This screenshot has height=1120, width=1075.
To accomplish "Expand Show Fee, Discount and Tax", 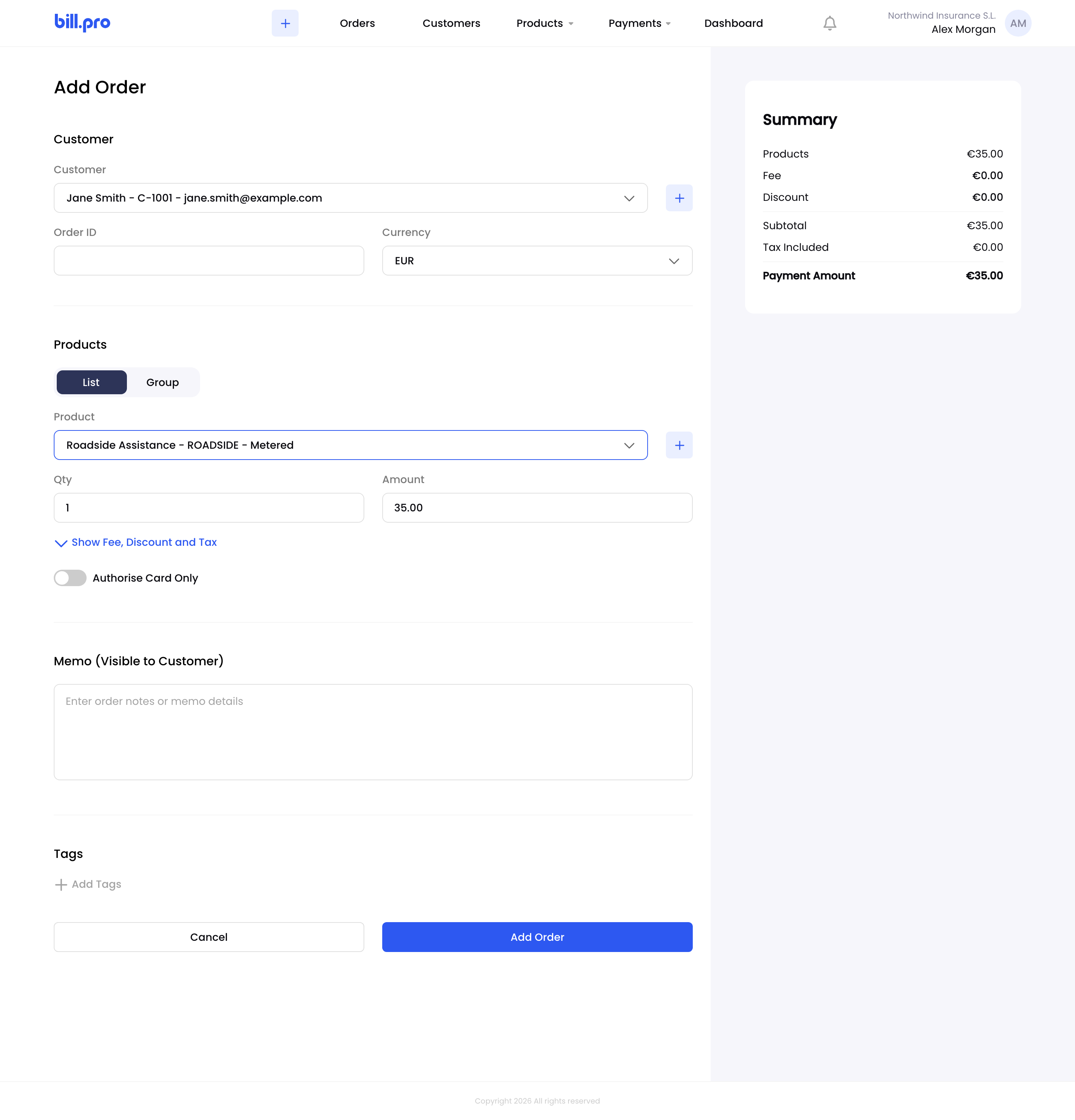I will click(136, 542).
